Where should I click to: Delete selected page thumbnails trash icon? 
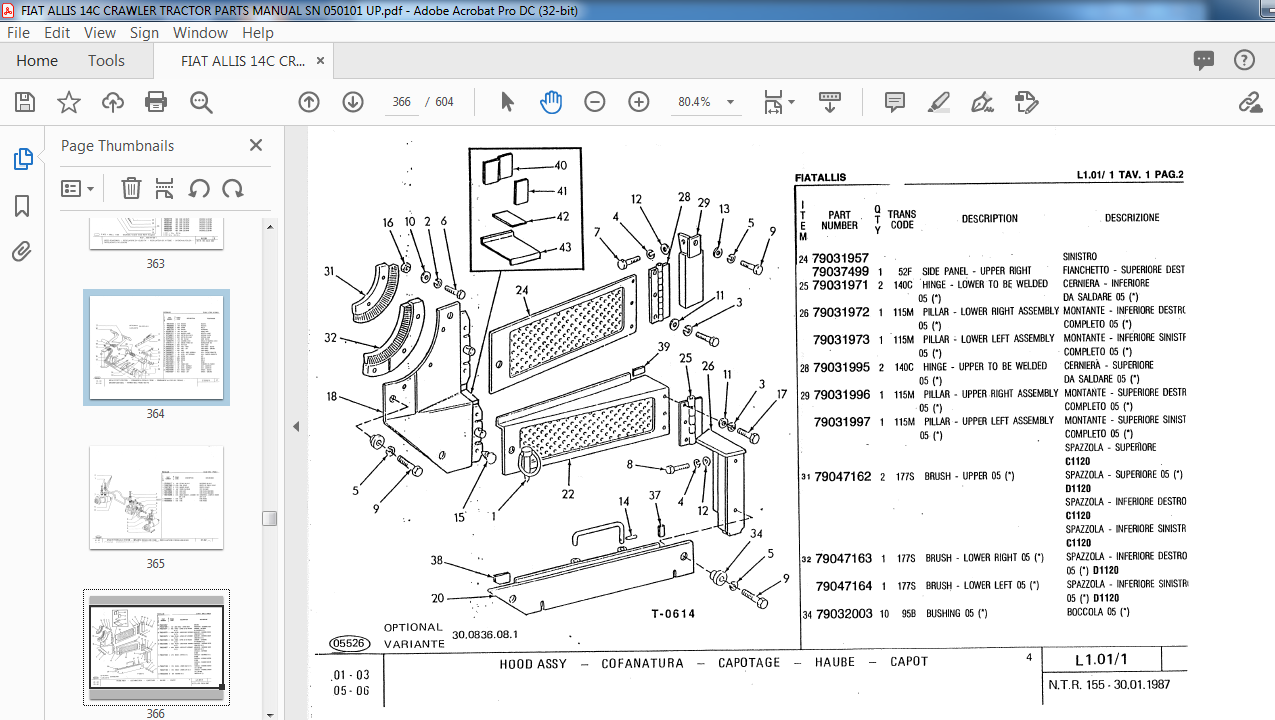[131, 188]
